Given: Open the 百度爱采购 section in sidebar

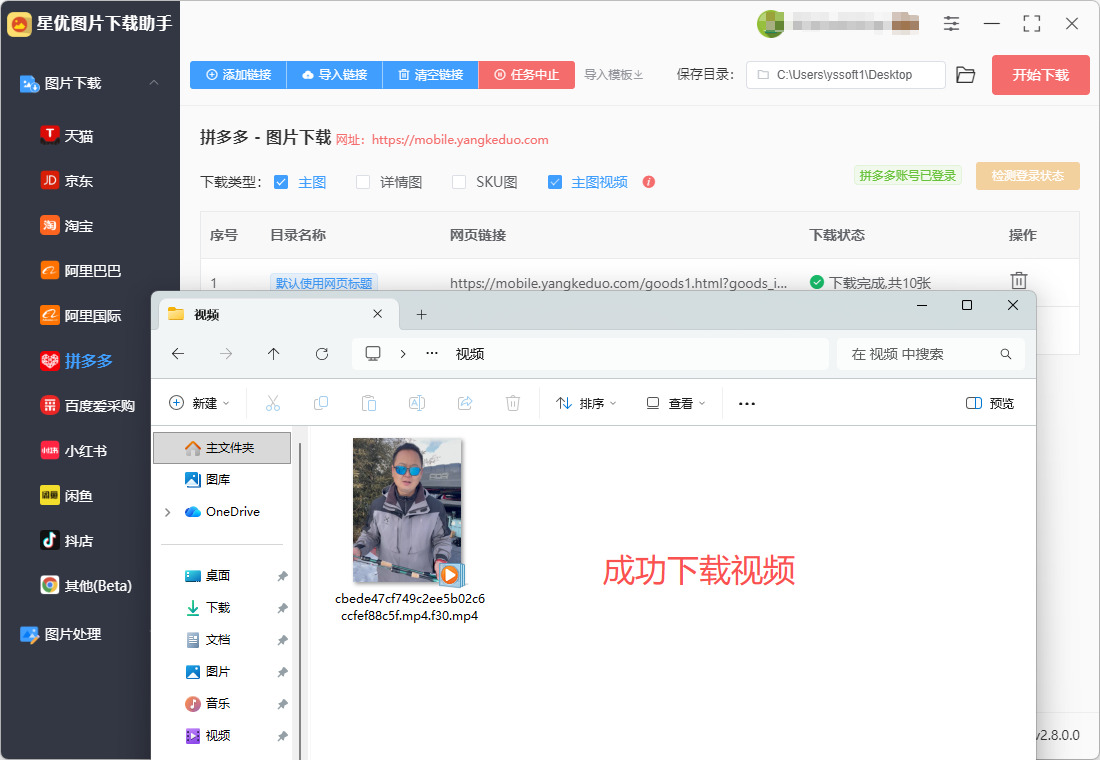Looking at the screenshot, I should 88,406.
